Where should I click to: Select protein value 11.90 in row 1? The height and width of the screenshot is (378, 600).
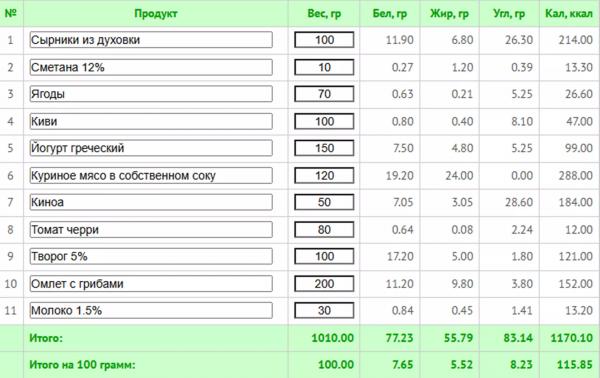tap(399, 40)
